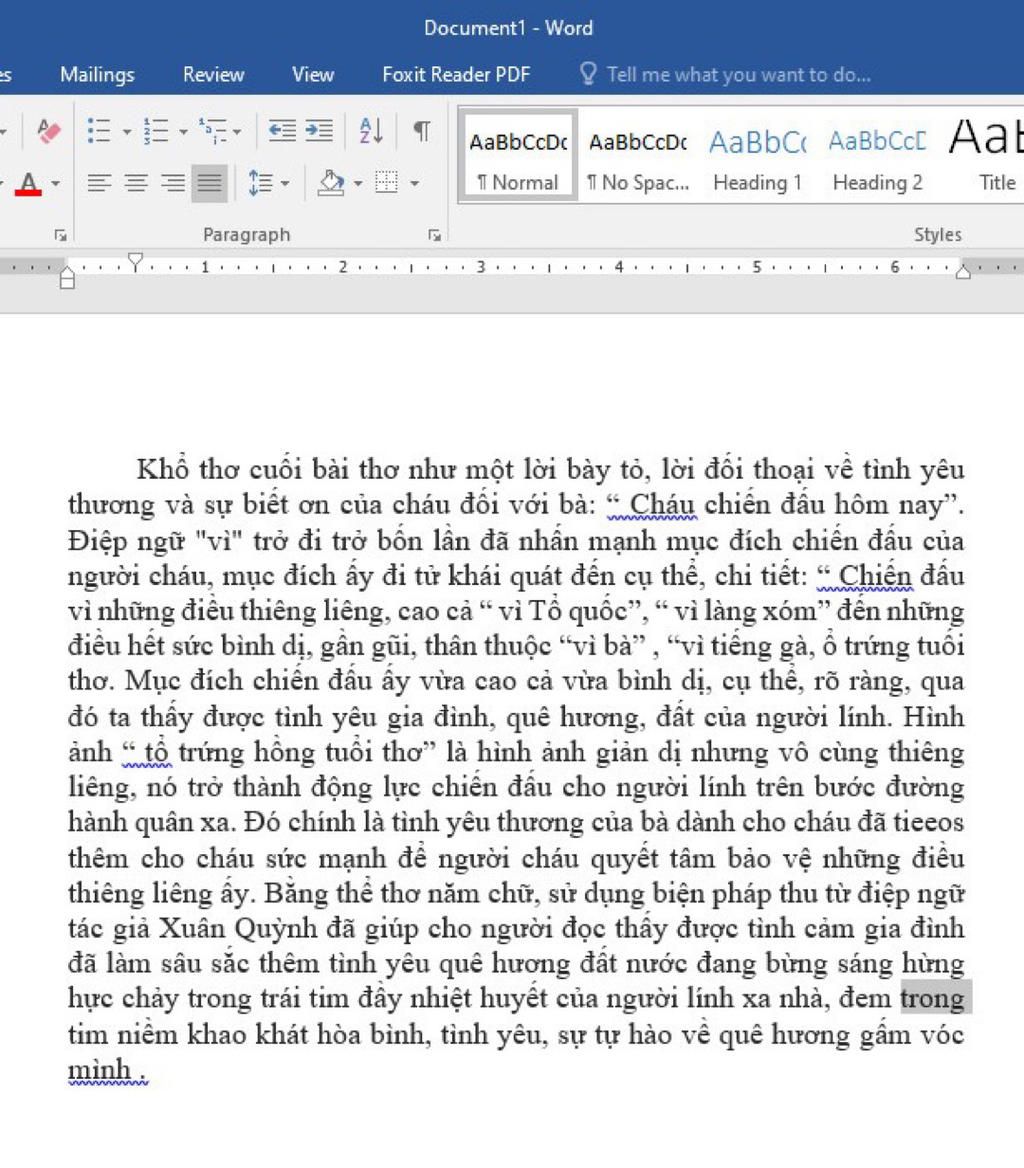
Task: Open numbering library dropdown arrow
Action: pos(183,132)
